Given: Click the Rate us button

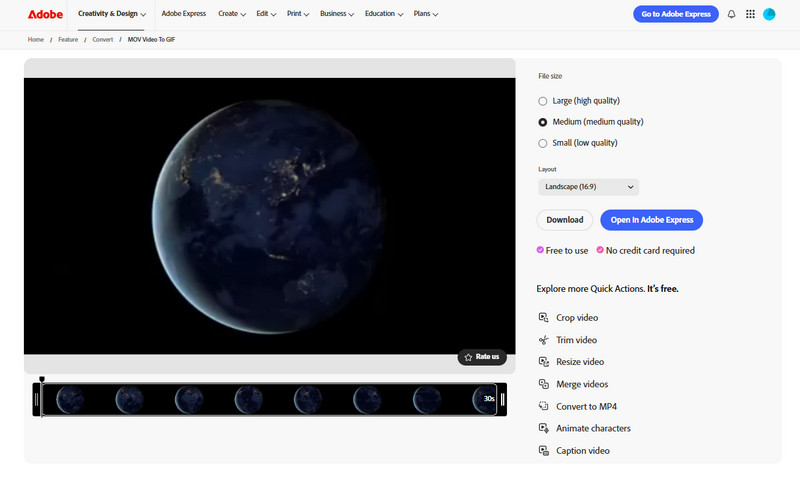Looking at the screenshot, I should pos(482,357).
